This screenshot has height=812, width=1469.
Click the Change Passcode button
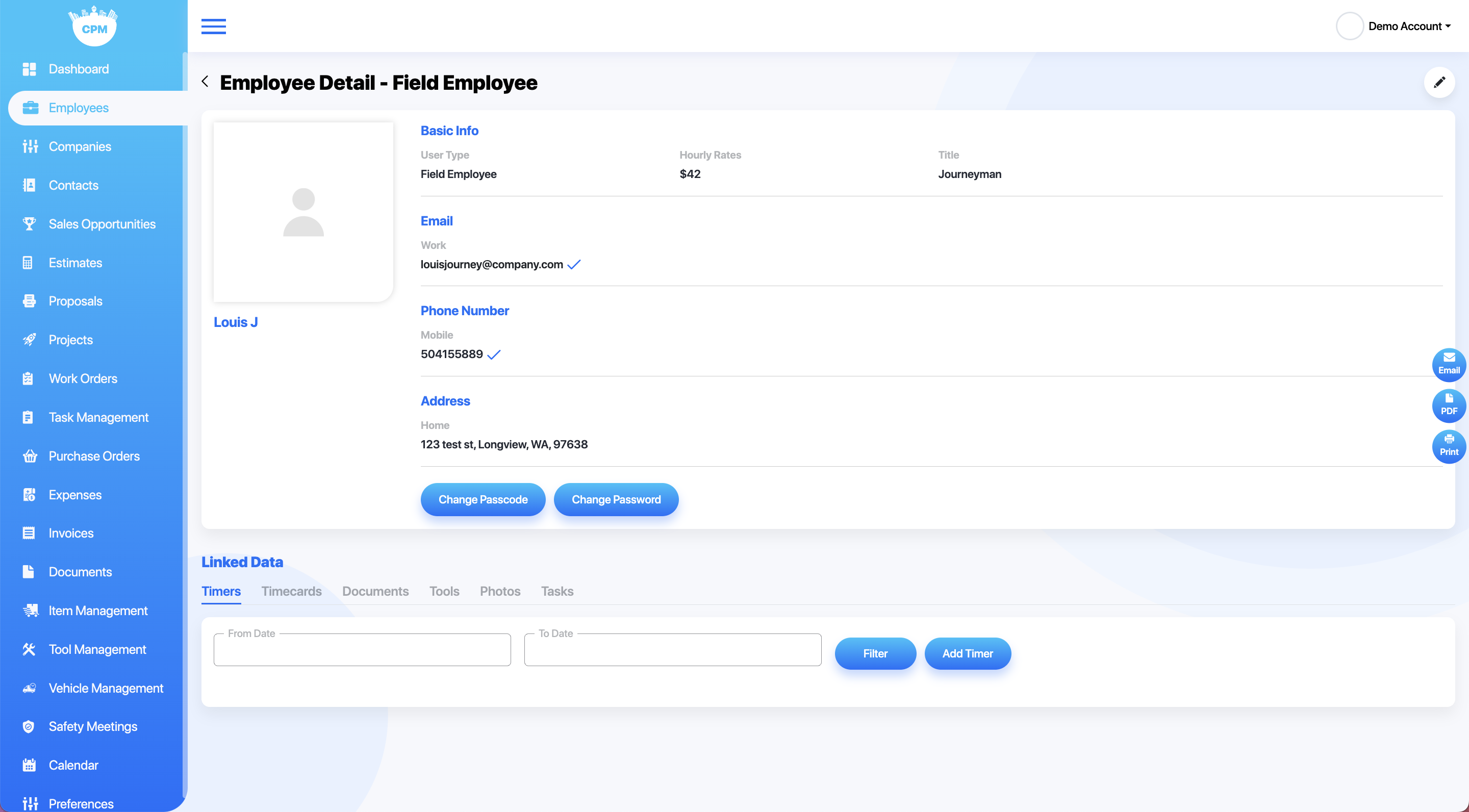[x=483, y=499]
